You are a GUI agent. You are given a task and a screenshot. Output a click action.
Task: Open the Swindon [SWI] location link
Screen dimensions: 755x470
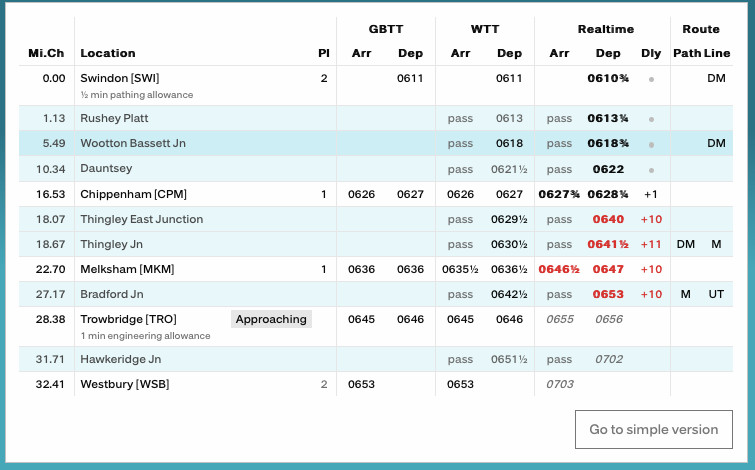(120, 78)
